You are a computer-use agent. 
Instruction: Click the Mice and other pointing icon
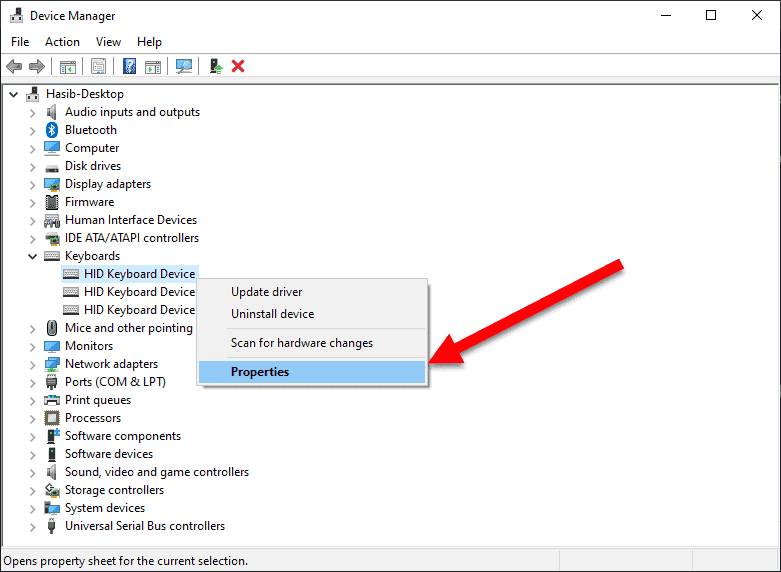[52, 328]
